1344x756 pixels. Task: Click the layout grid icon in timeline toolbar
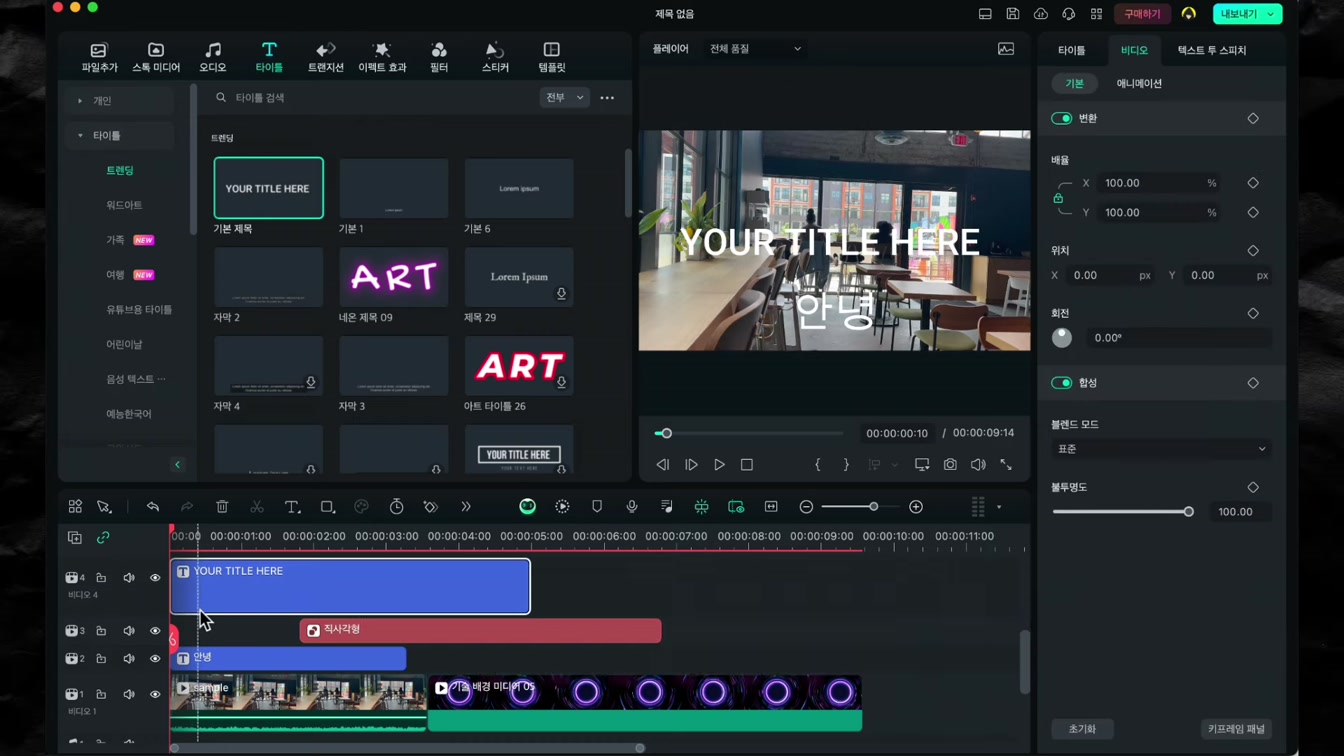tap(75, 507)
